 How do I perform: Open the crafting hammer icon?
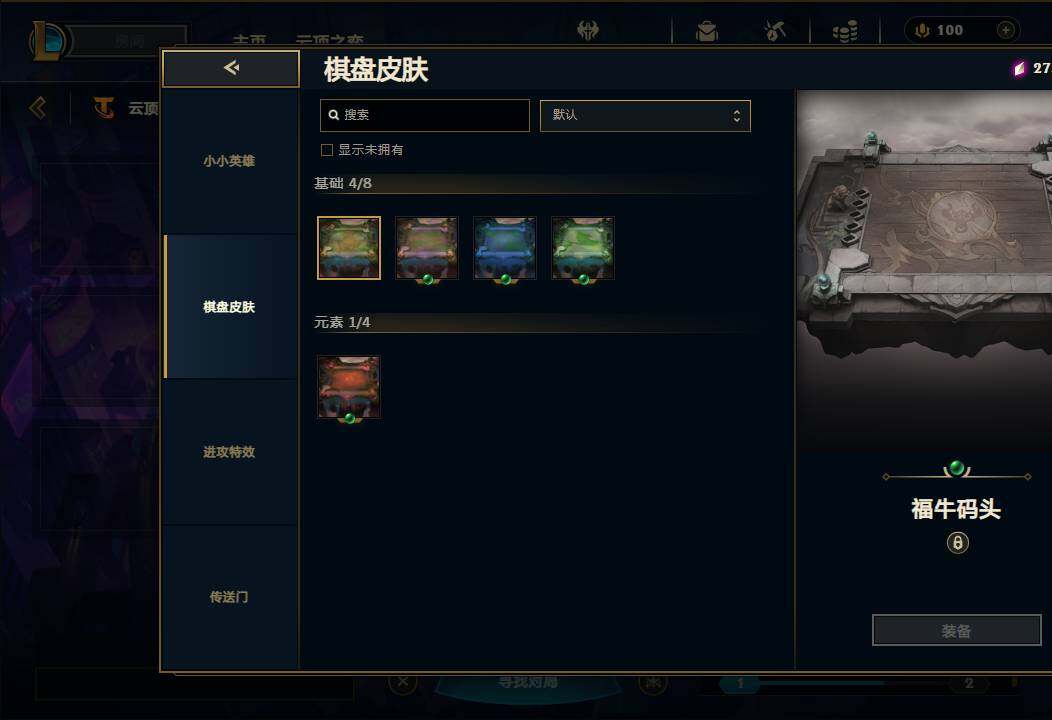coord(775,30)
